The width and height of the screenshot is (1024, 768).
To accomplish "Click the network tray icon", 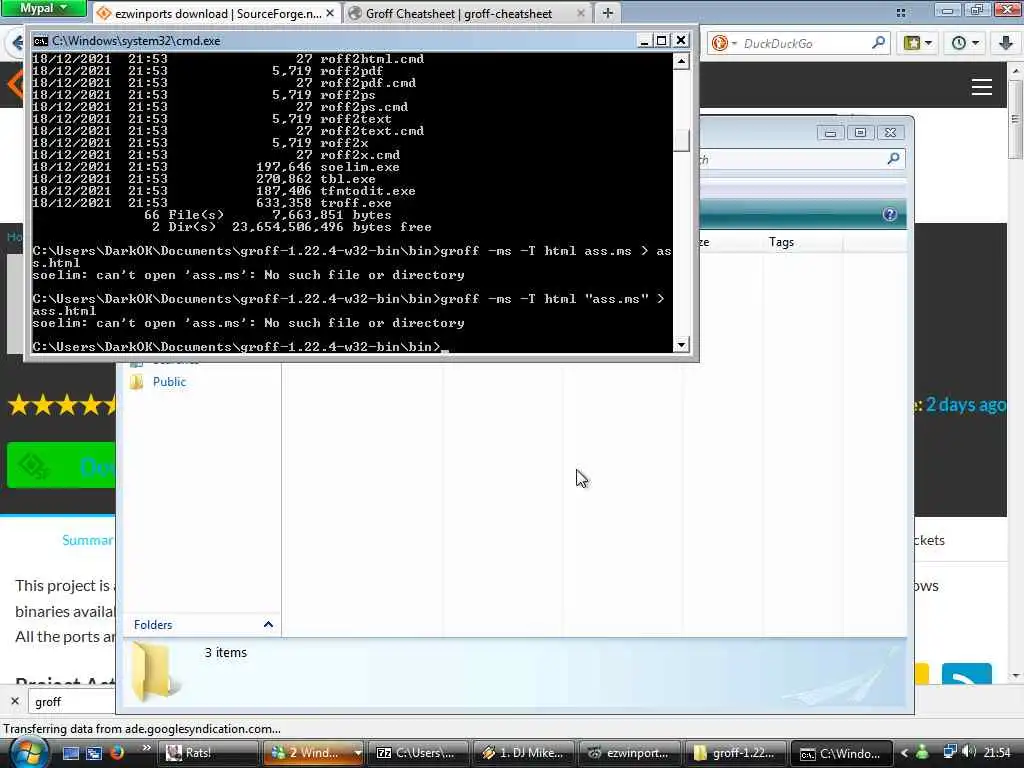I will pos(950,753).
